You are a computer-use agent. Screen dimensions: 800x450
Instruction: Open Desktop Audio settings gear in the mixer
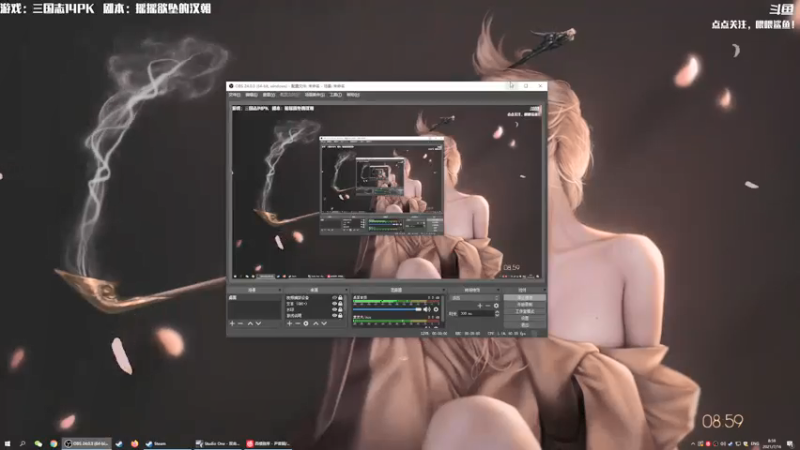point(436,309)
